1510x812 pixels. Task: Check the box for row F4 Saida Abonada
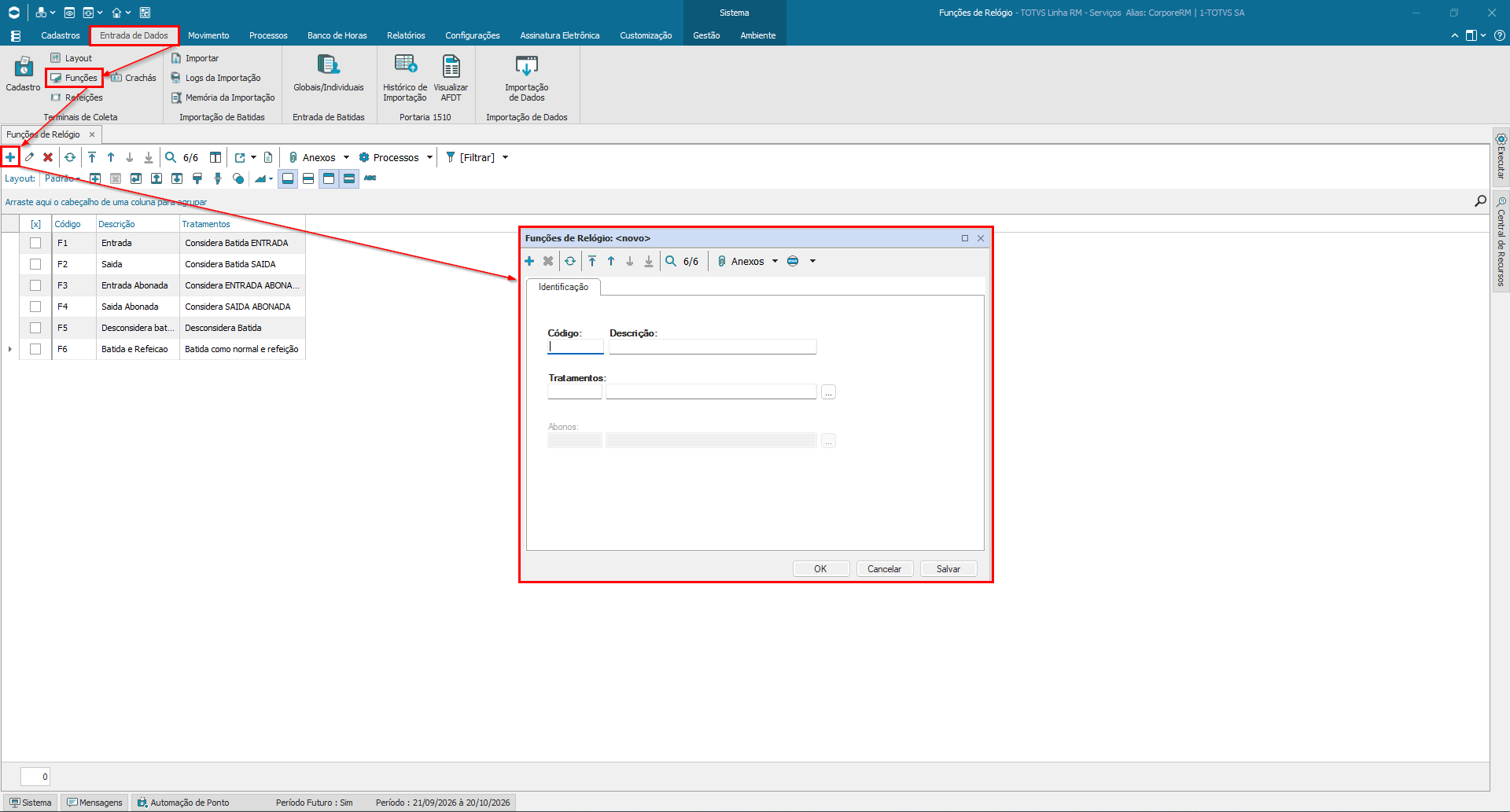coord(35,307)
